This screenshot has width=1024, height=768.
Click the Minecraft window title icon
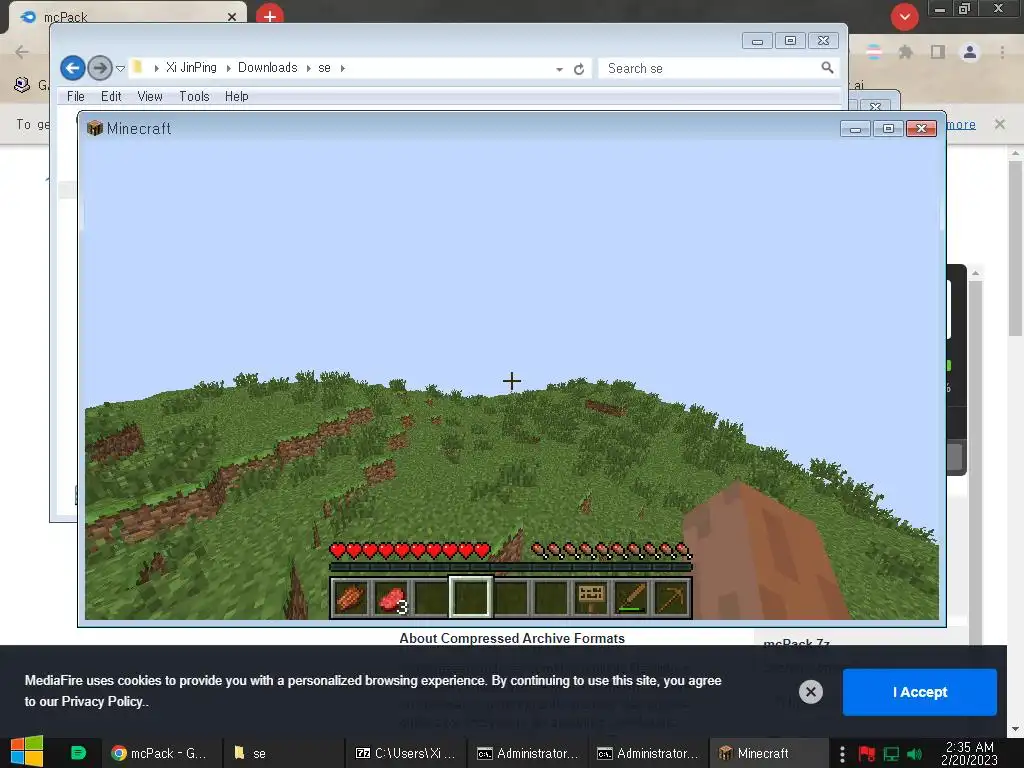(x=95, y=128)
